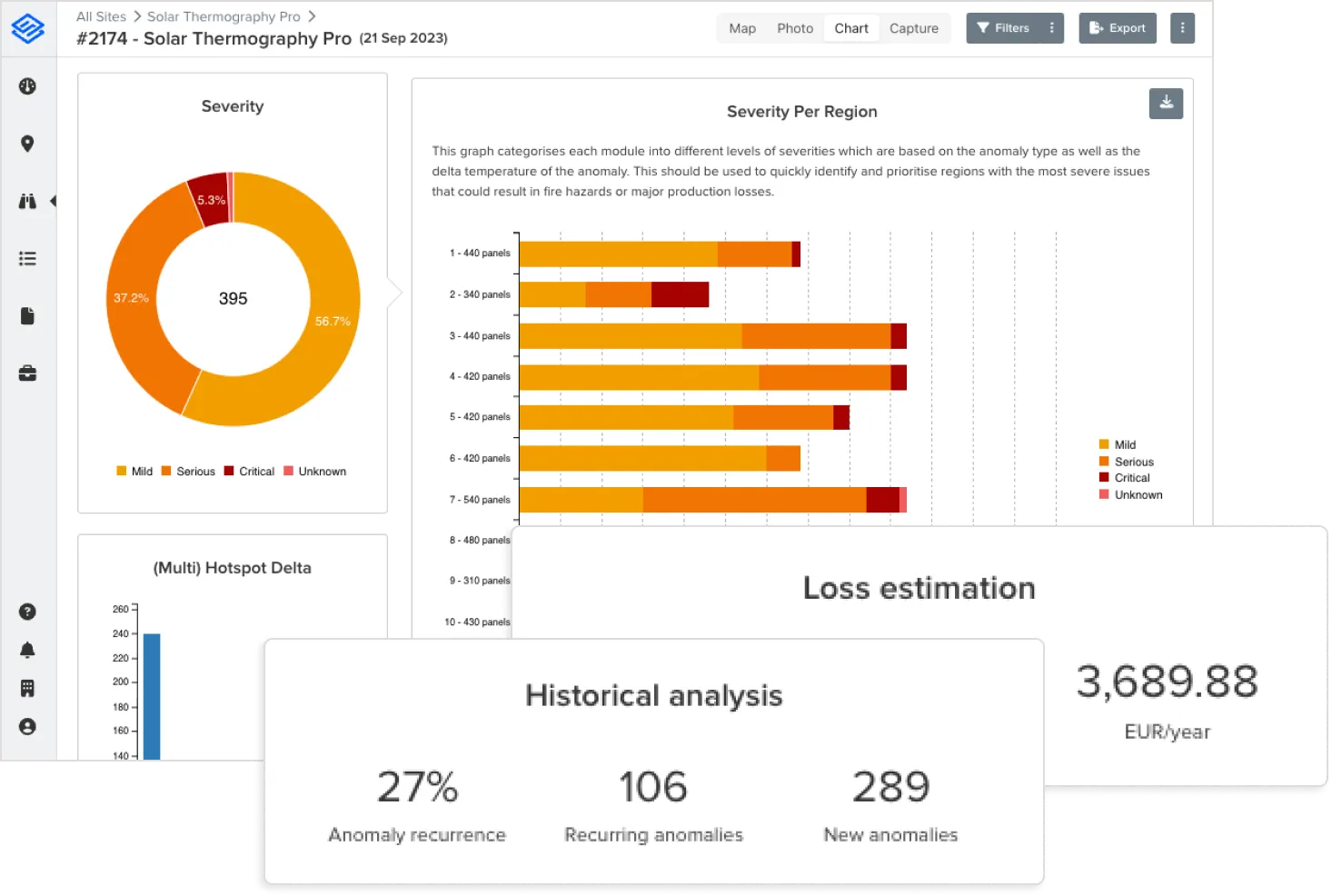Click the '3 - 440 panels' row label
The width and height of the screenshot is (1332, 896).
pyautogui.click(x=480, y=336)
